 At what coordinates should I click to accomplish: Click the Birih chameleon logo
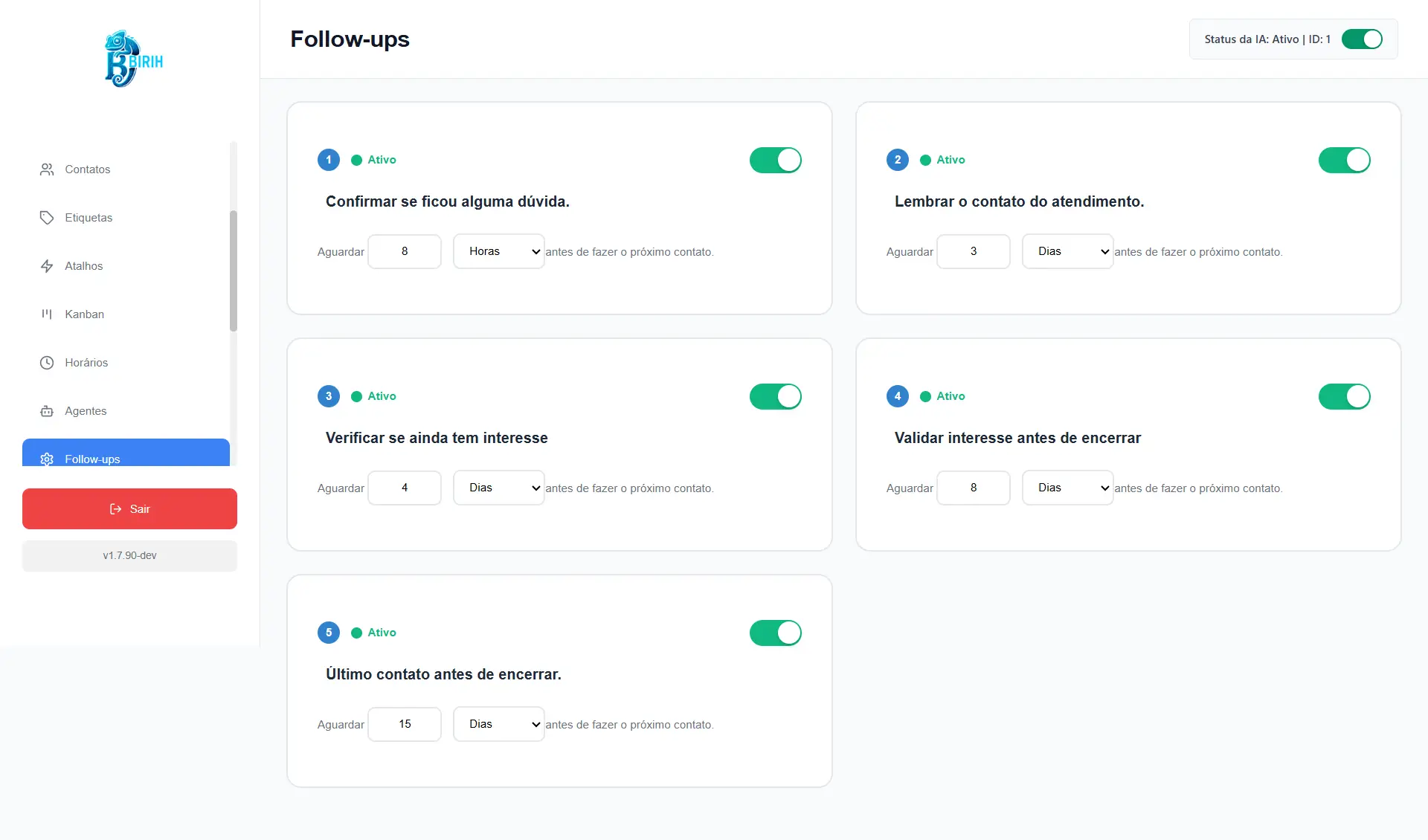point(132,59)
